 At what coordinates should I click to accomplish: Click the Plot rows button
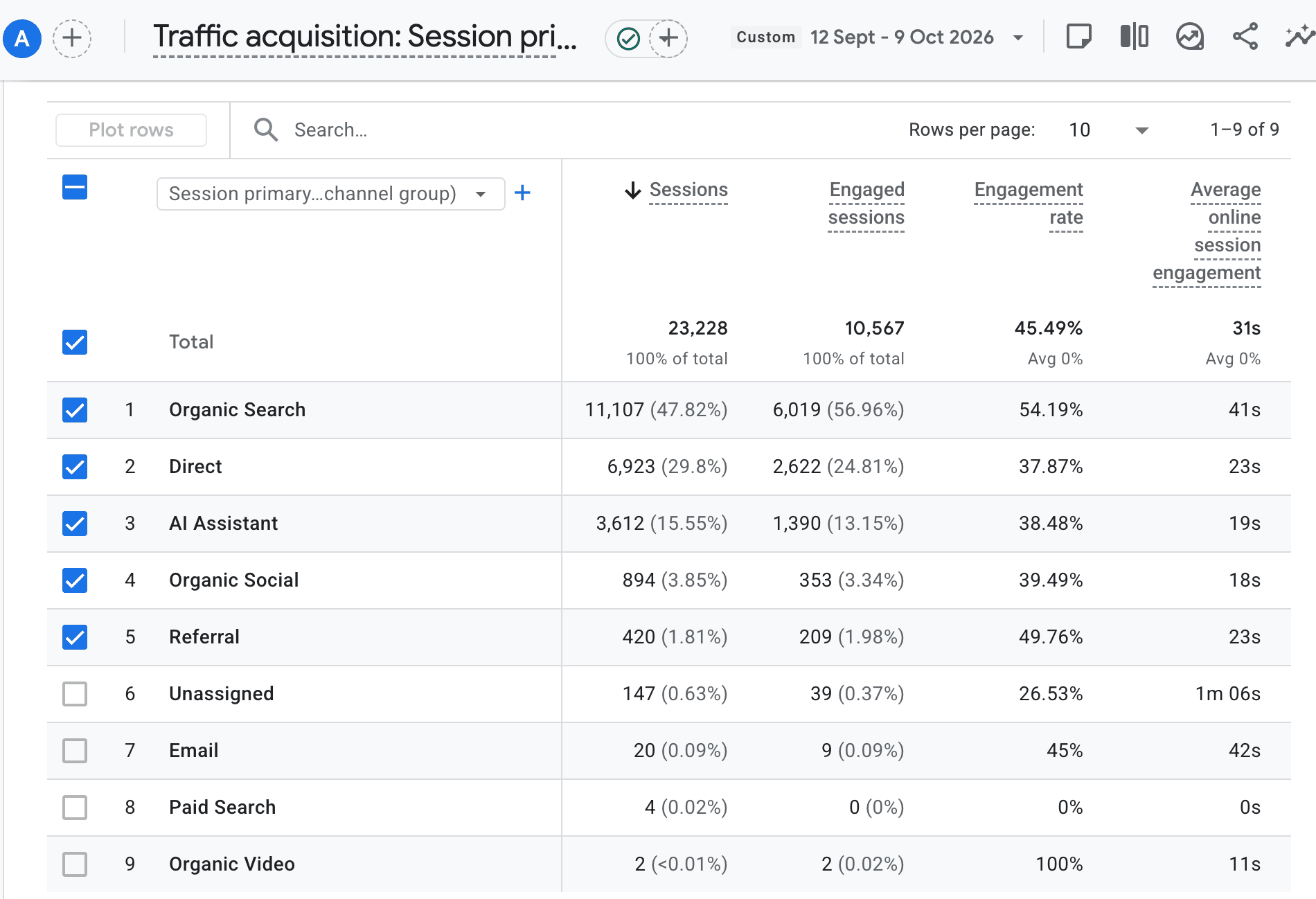coord(131,130)
